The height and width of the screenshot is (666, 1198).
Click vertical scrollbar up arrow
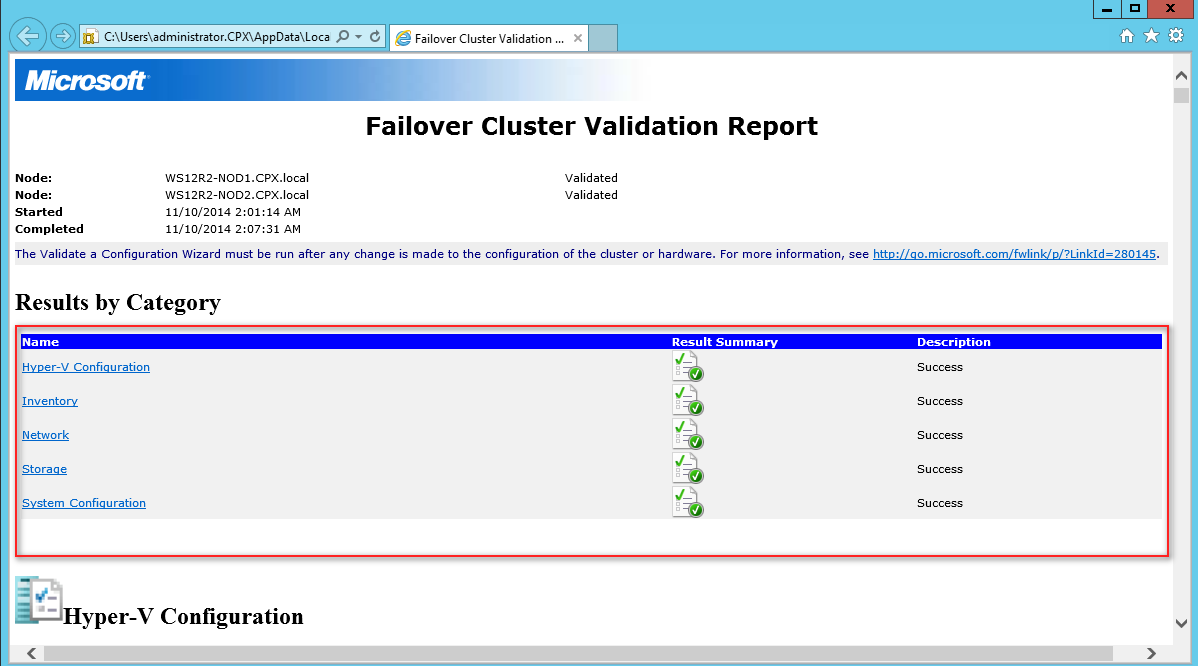coord(1181,75)
